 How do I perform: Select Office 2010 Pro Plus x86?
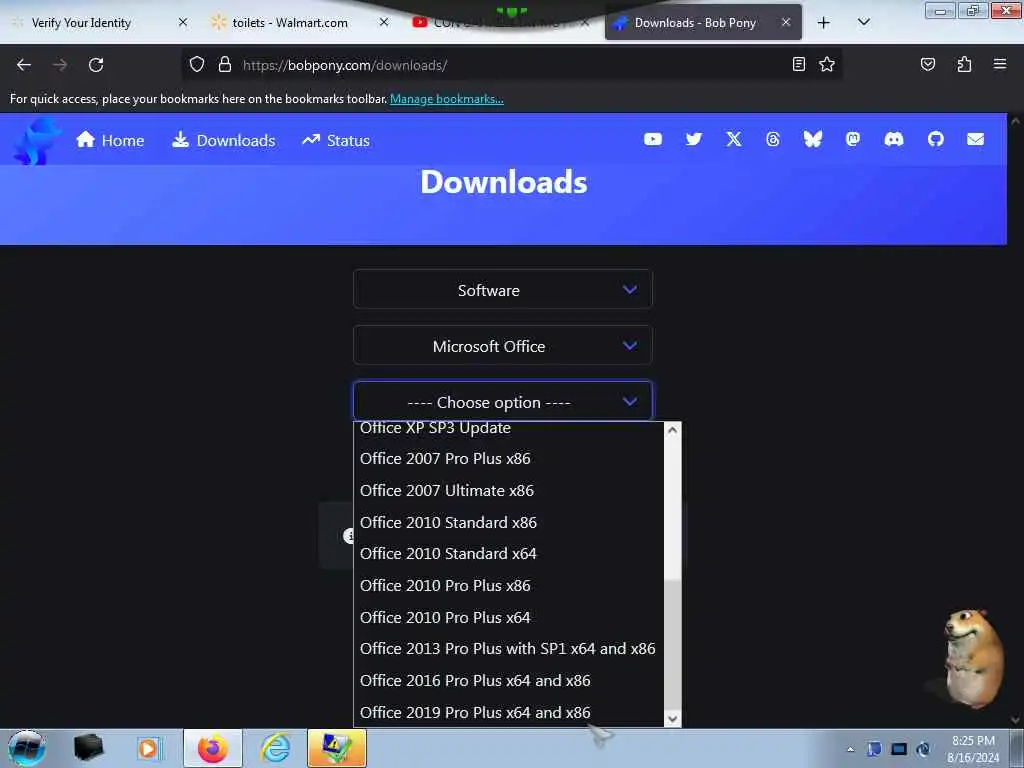508,586
